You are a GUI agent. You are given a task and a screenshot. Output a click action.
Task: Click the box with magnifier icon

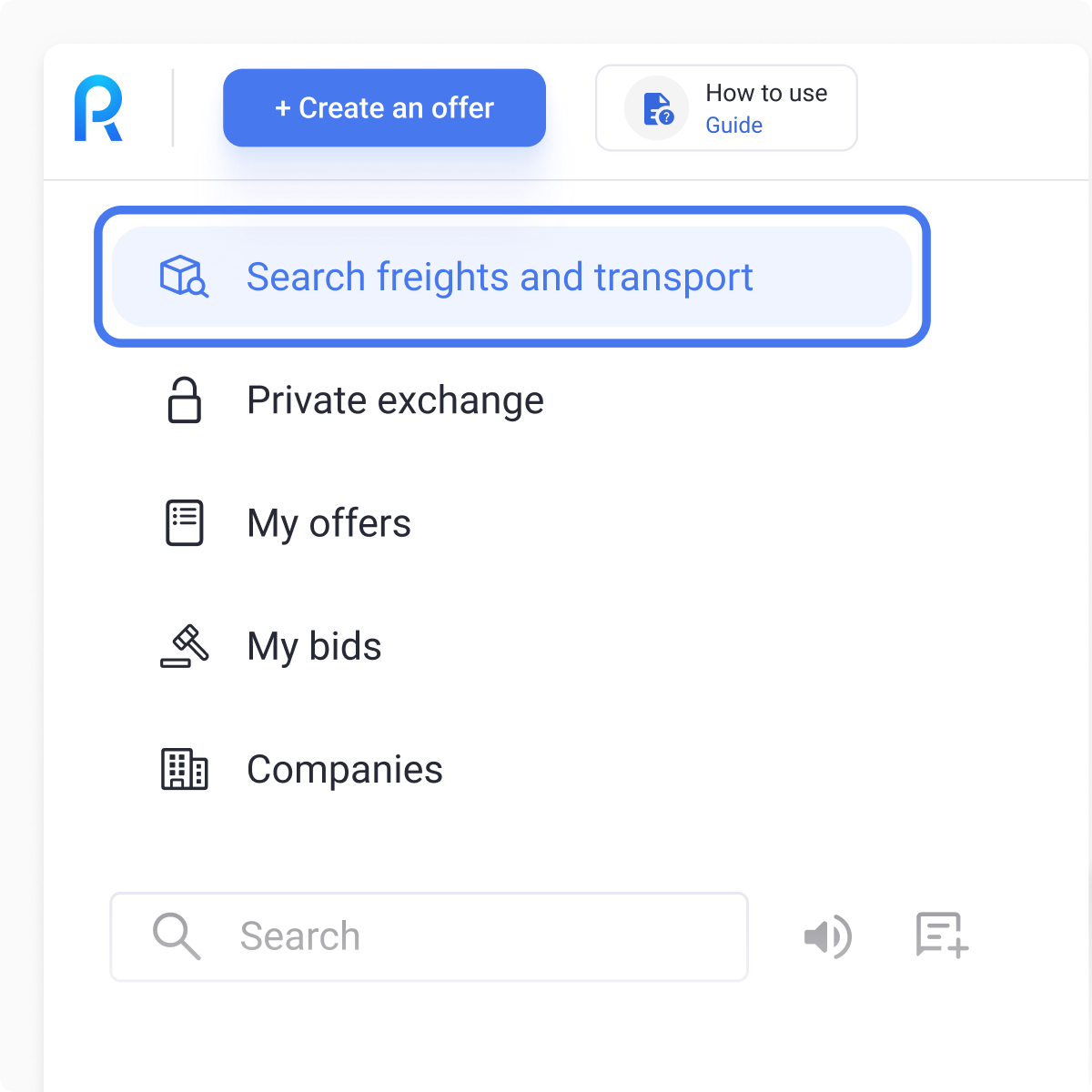coord(185,277)
